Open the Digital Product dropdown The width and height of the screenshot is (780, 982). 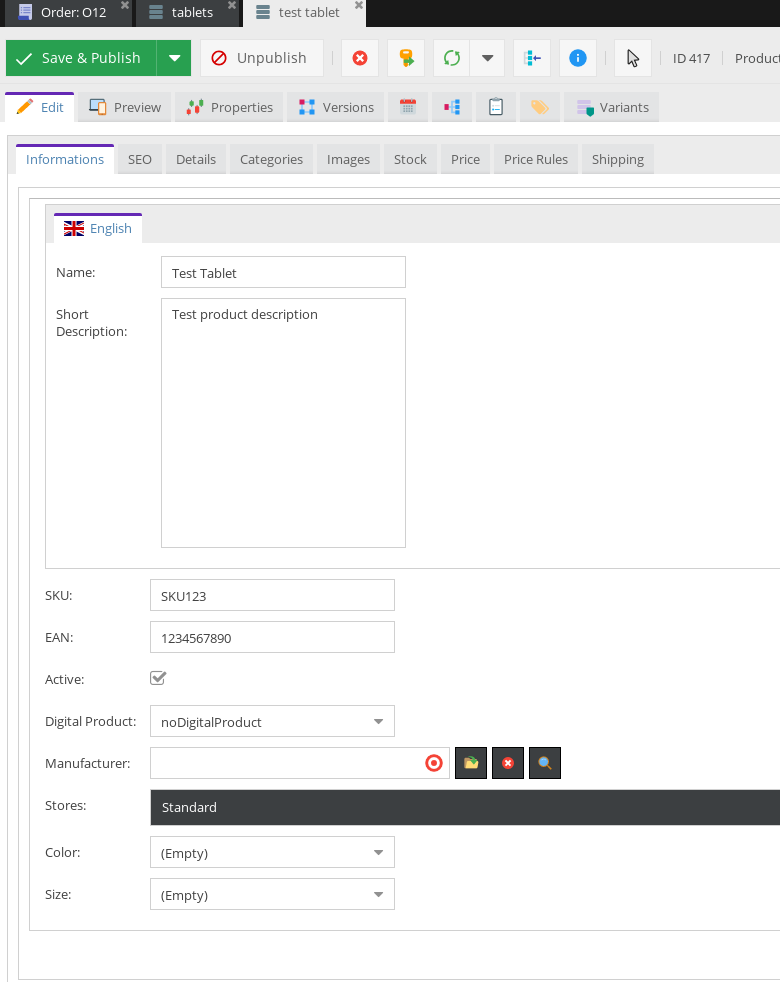pyautogui.click(x=273, y=721)
